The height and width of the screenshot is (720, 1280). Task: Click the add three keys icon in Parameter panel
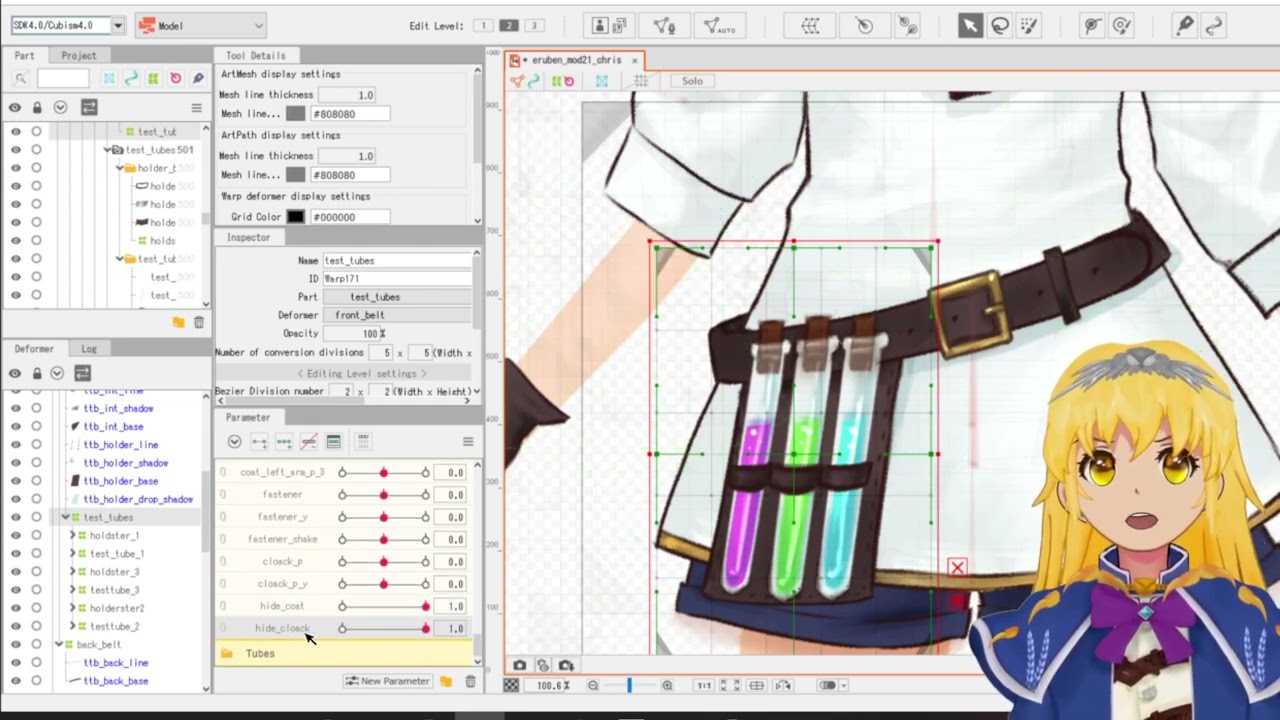(x=284, y=442)
